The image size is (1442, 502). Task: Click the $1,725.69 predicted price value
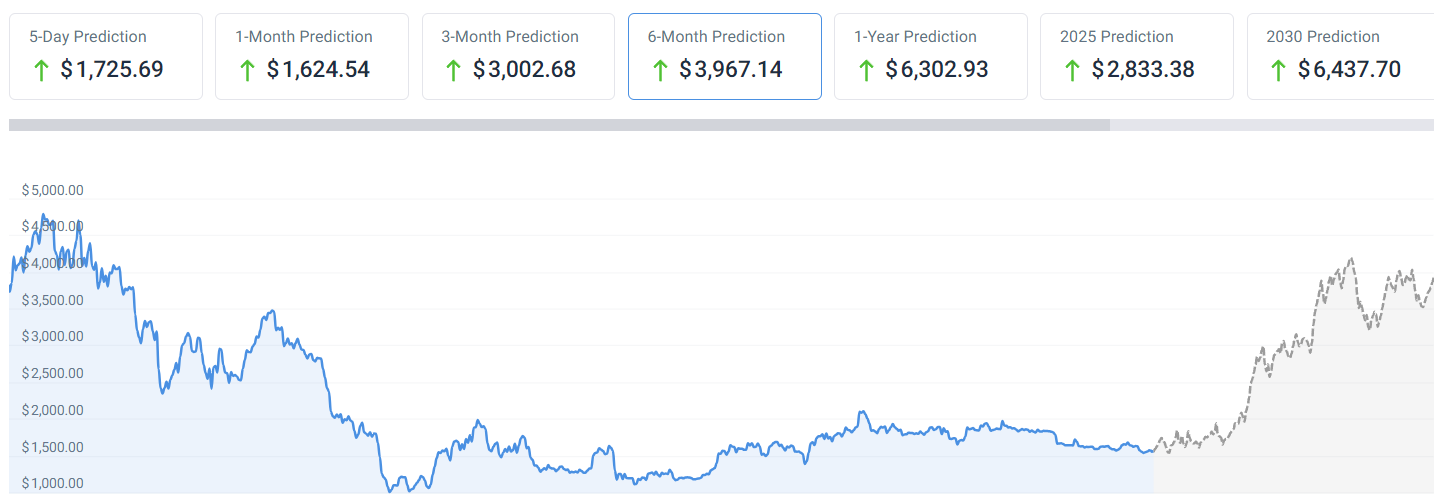click(x=112, y=70)
